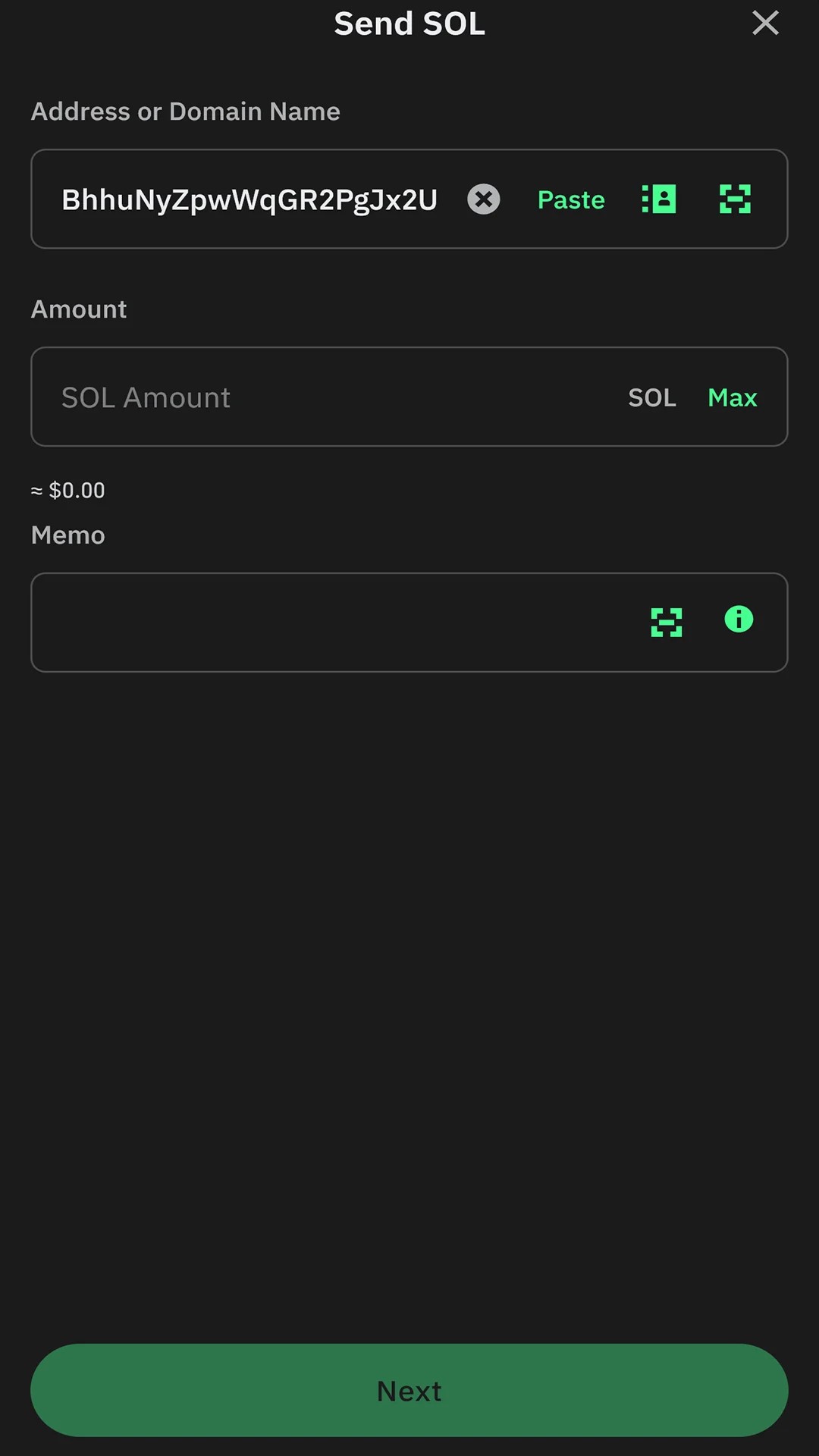Clear the entered recipient address
Screen dimensions: 819x1456
click(483, 199)
